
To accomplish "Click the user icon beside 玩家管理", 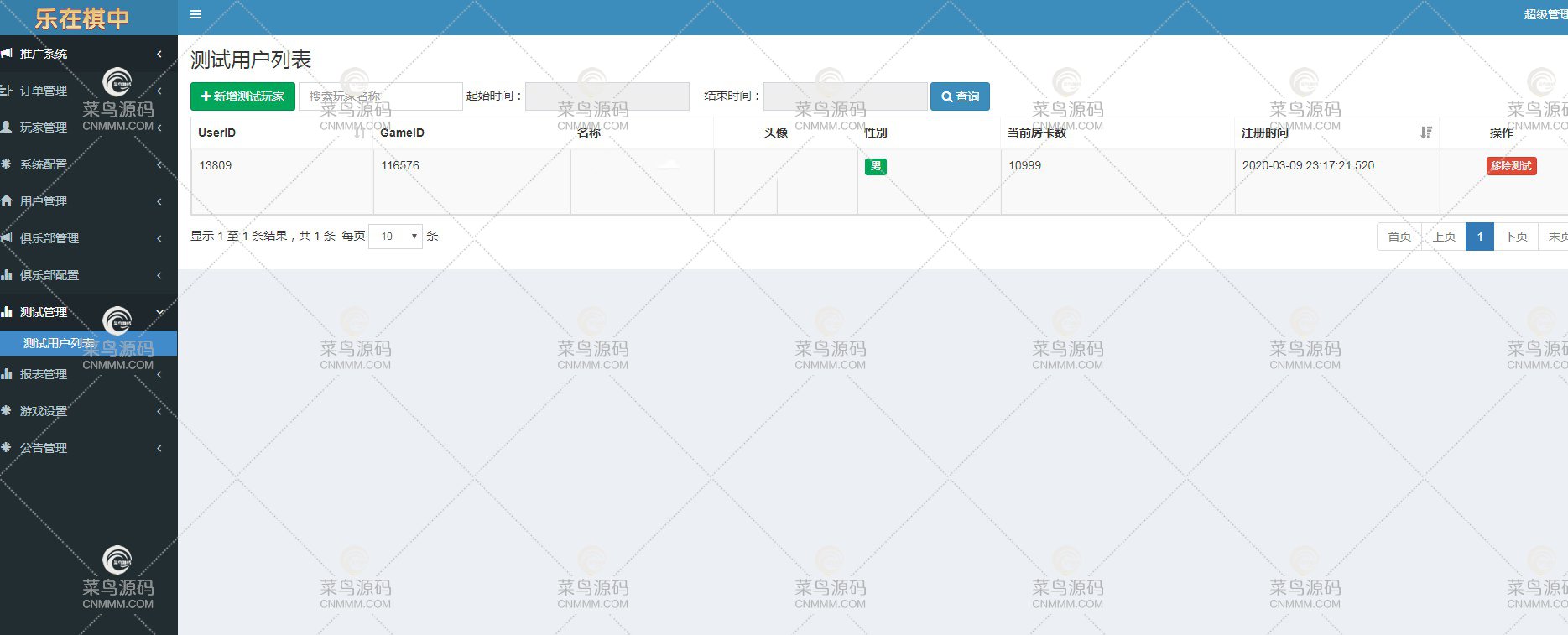I will 7,128.
